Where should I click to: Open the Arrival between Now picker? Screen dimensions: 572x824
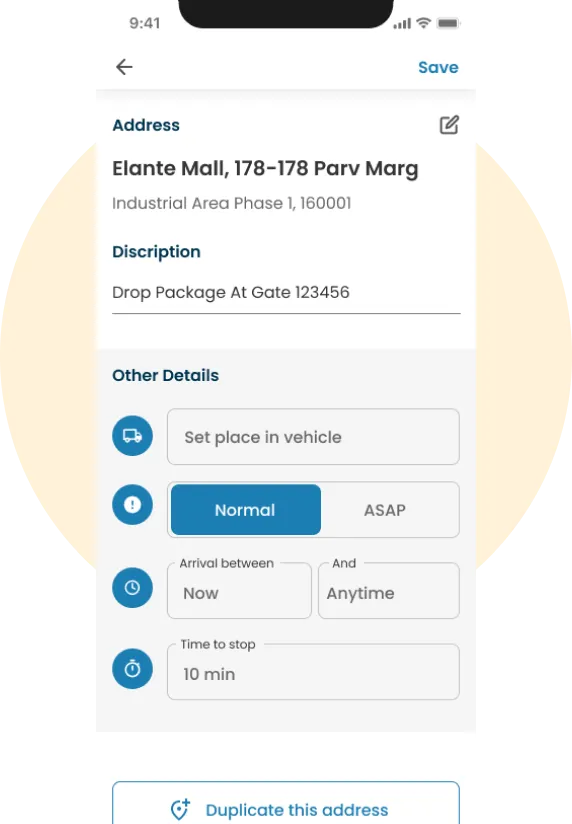239,591
